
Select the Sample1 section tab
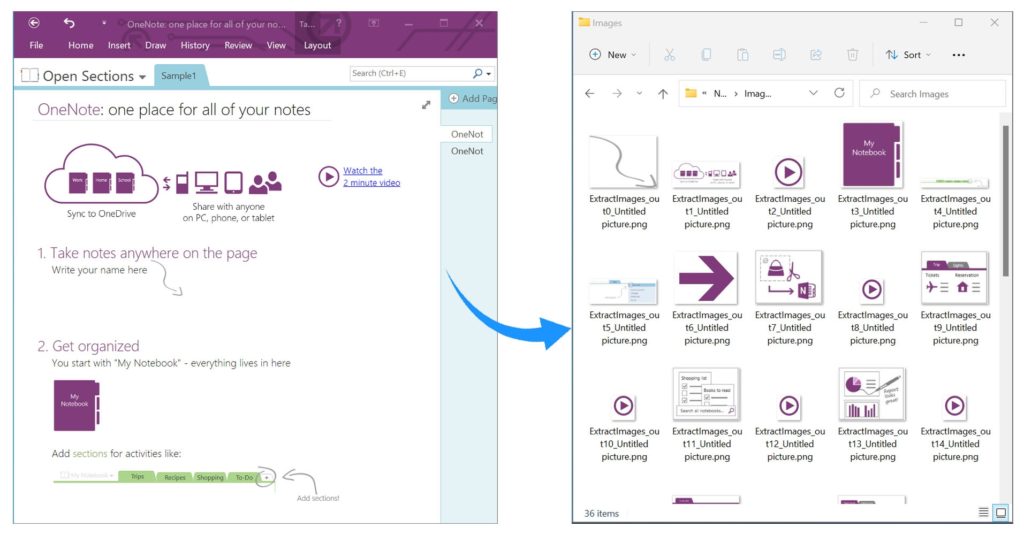181,76
